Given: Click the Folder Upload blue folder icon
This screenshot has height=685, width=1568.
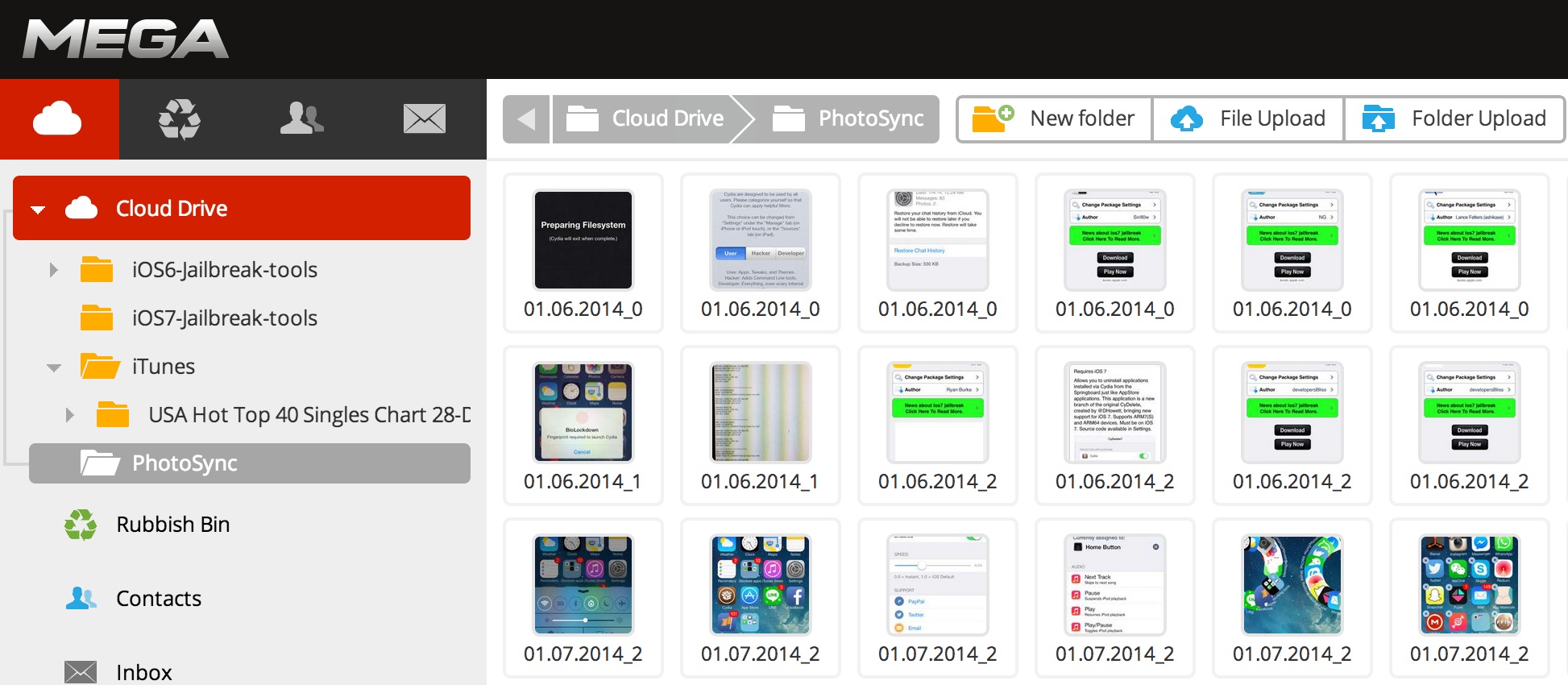Looking at the screenshot, I should (x=1378, y=118).
